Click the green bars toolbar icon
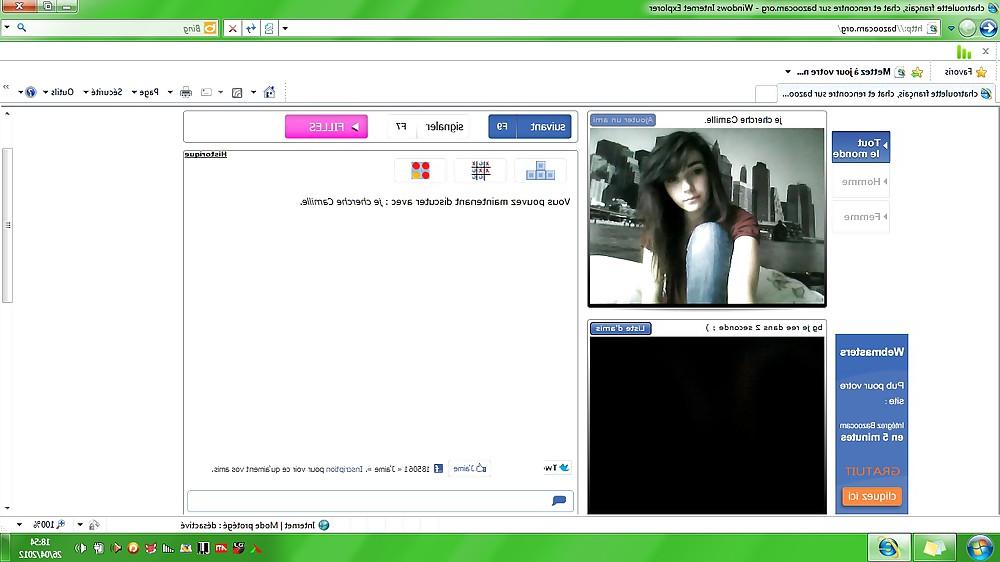The height and width of the screenshot is (562, 1000). pos(964,52)
